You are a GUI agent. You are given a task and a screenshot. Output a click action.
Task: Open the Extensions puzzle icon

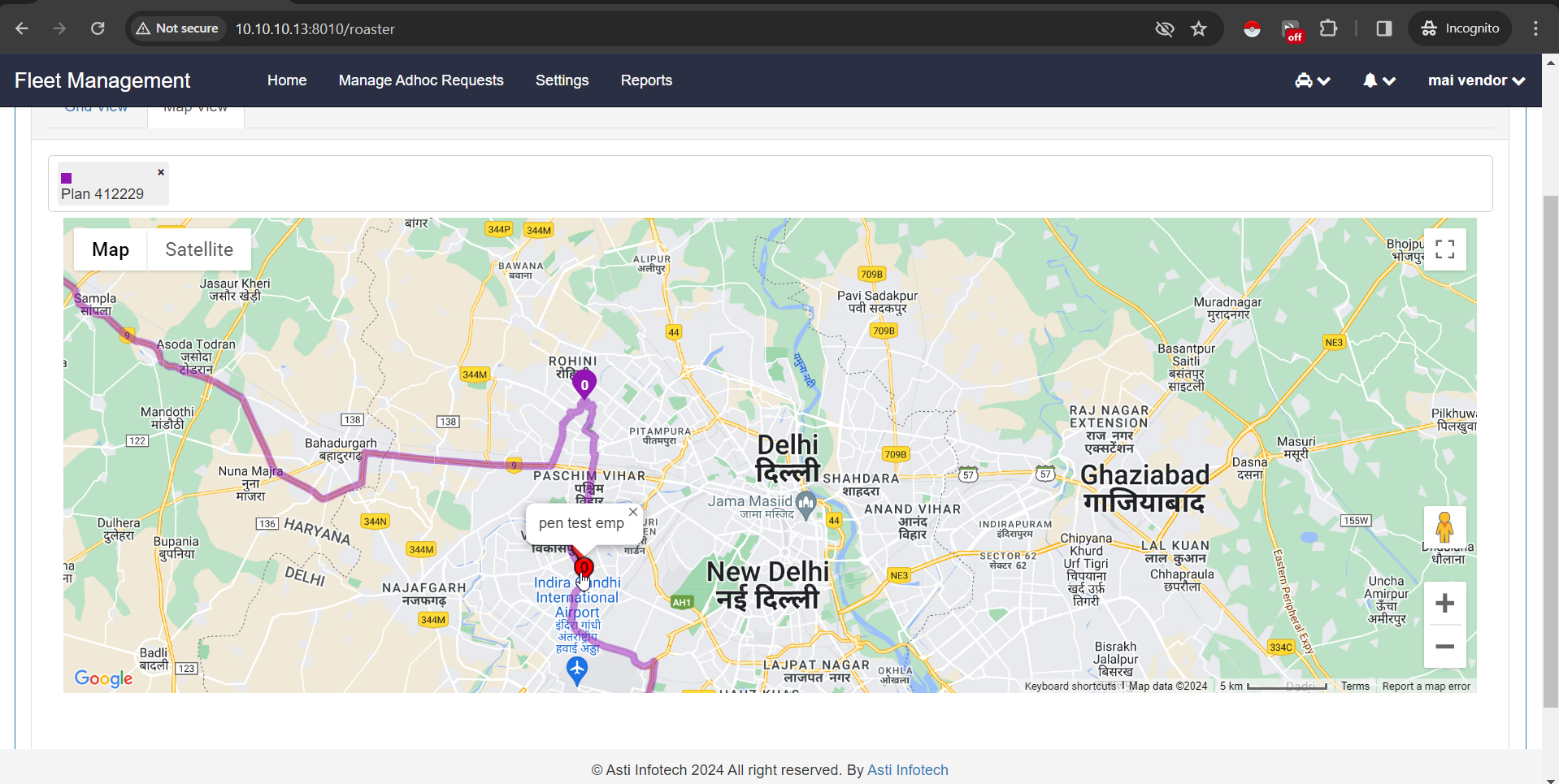pyautogui.click(x=1328, y=29)
